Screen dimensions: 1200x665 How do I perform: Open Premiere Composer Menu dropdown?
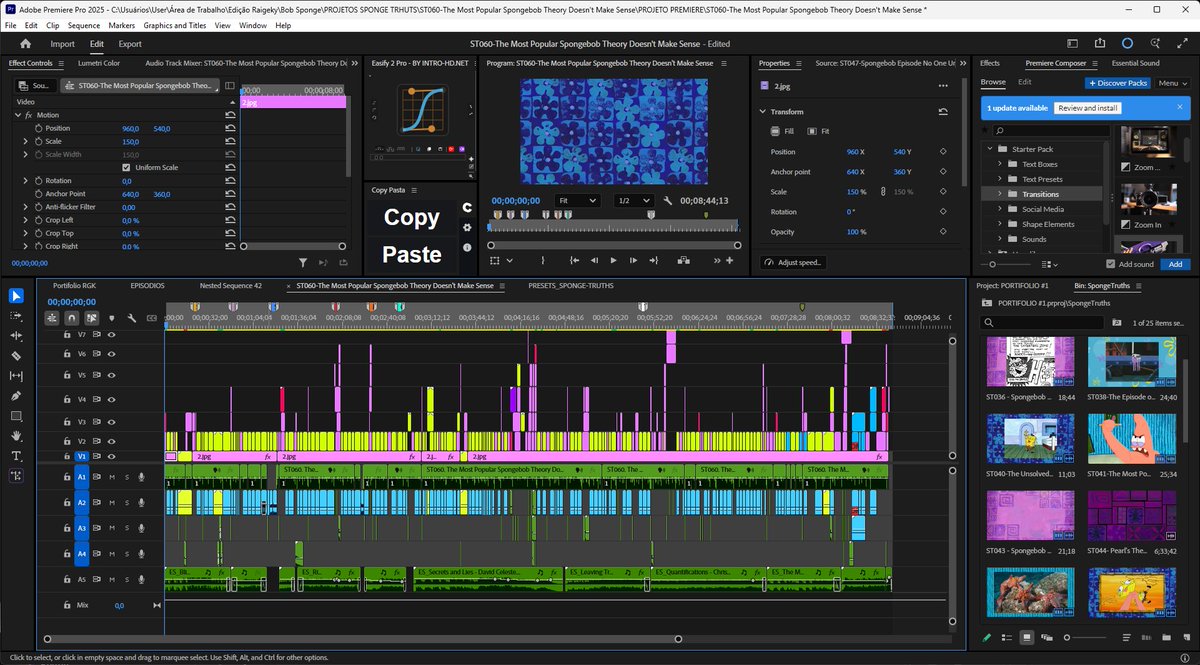click(x=1172, y=83)
